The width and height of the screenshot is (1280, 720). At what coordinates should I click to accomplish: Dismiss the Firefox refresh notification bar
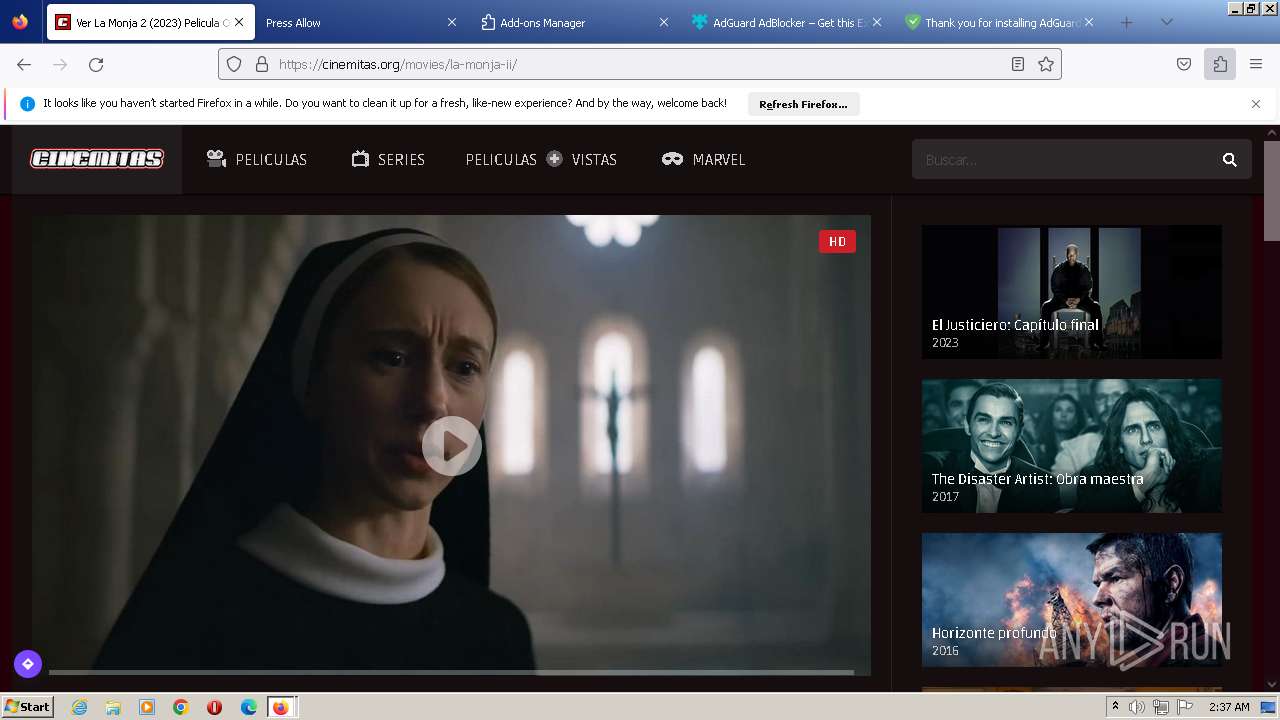(1256, 104)
